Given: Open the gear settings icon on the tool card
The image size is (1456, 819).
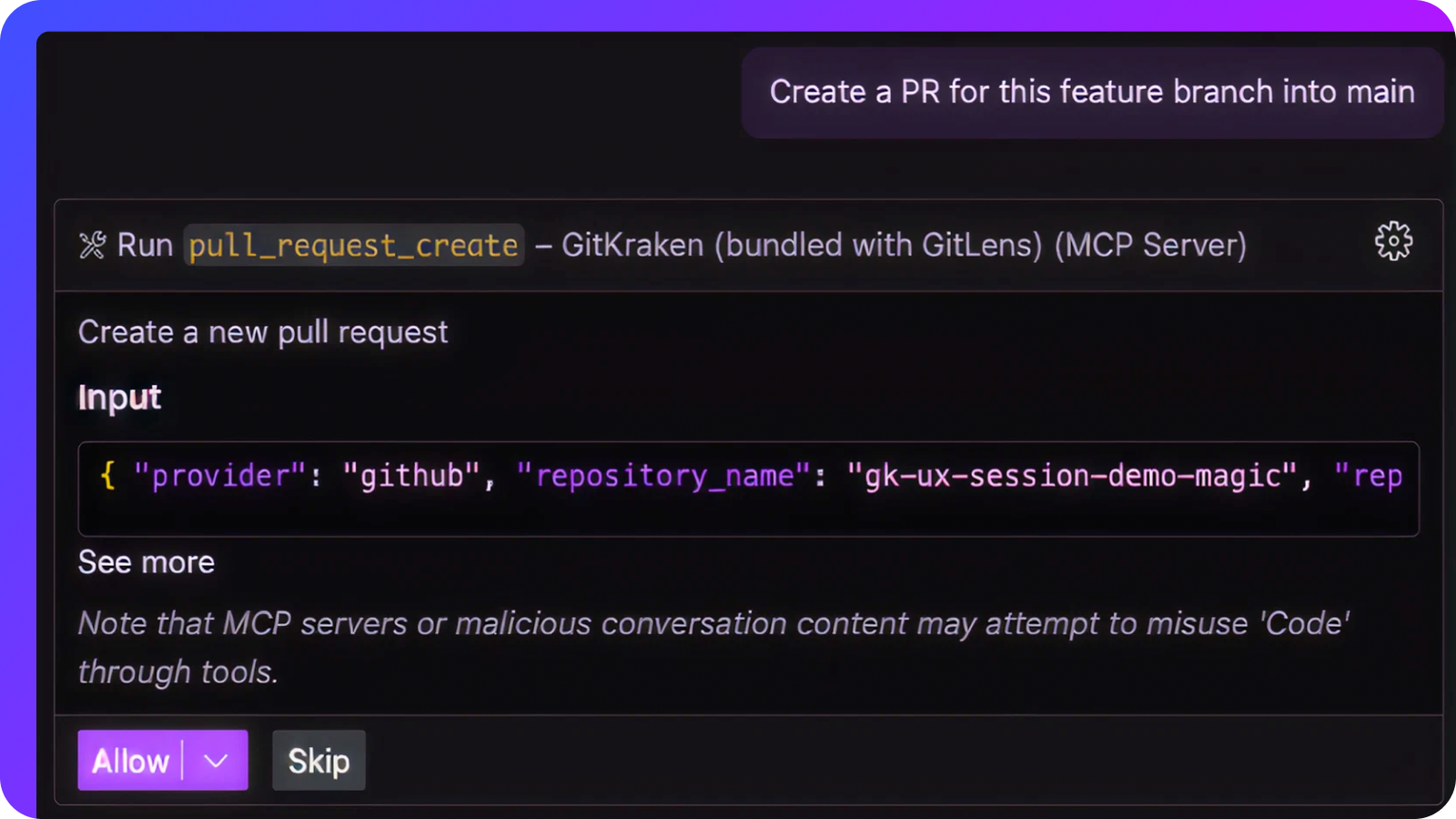Looking at the screenshot, I should 1393,241.
